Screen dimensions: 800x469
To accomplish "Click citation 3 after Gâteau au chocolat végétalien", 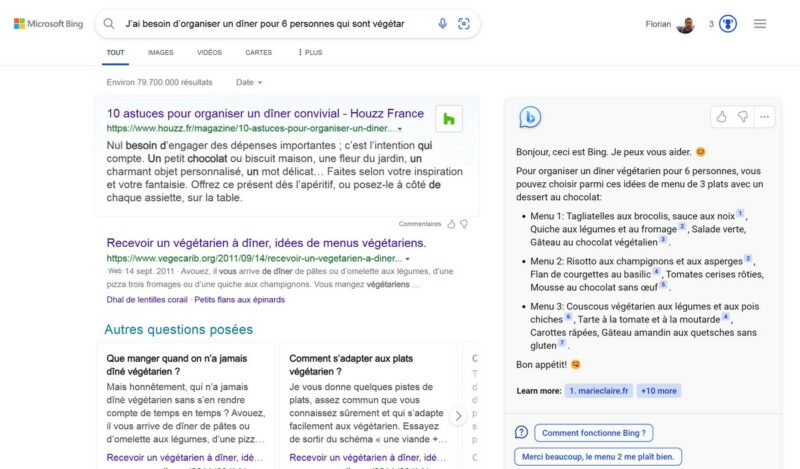I will [663, 239].
